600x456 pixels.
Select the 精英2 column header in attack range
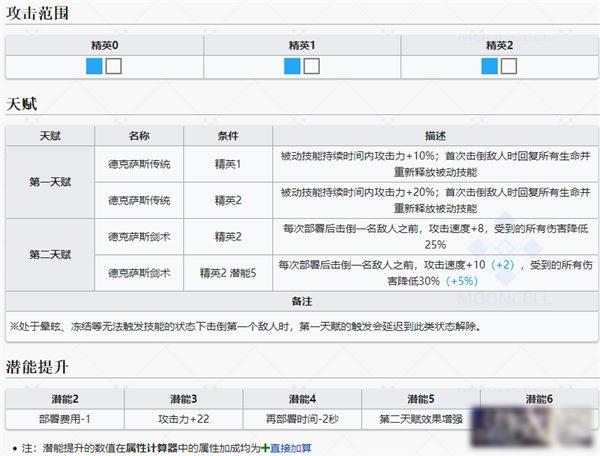click(499, 46)
